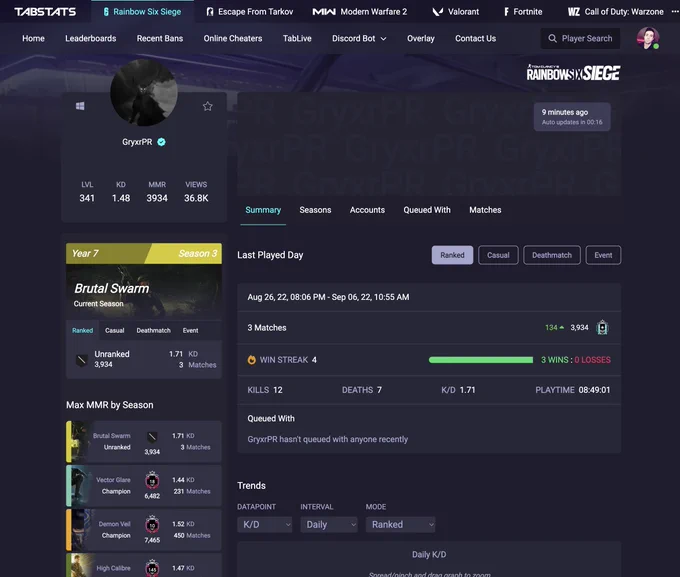Click the win streak flame icon
The width and height of the screenshot is (680, 577).
[x=252, y=360]
